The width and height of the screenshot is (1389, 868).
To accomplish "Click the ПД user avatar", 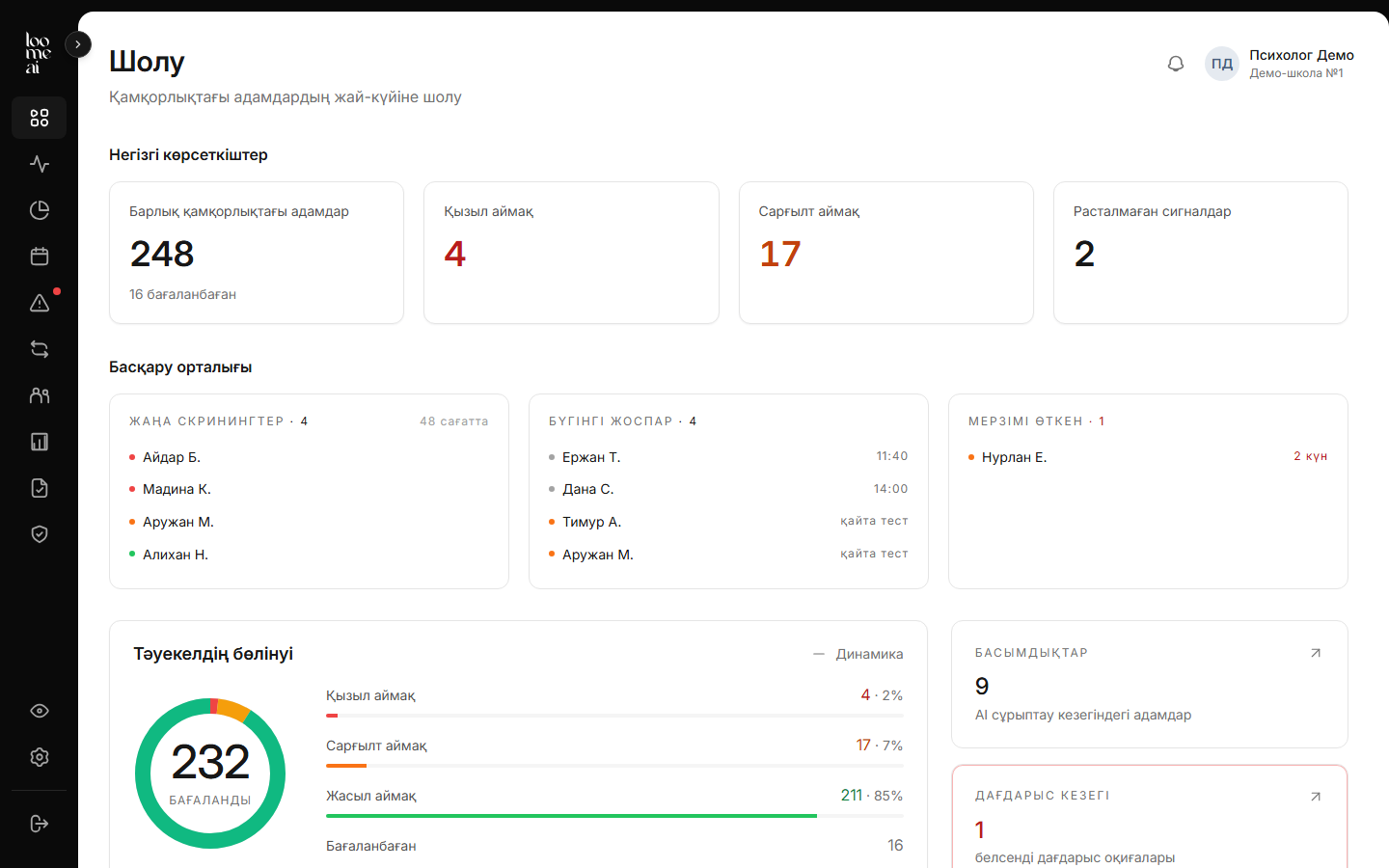I will point(1222,64).
